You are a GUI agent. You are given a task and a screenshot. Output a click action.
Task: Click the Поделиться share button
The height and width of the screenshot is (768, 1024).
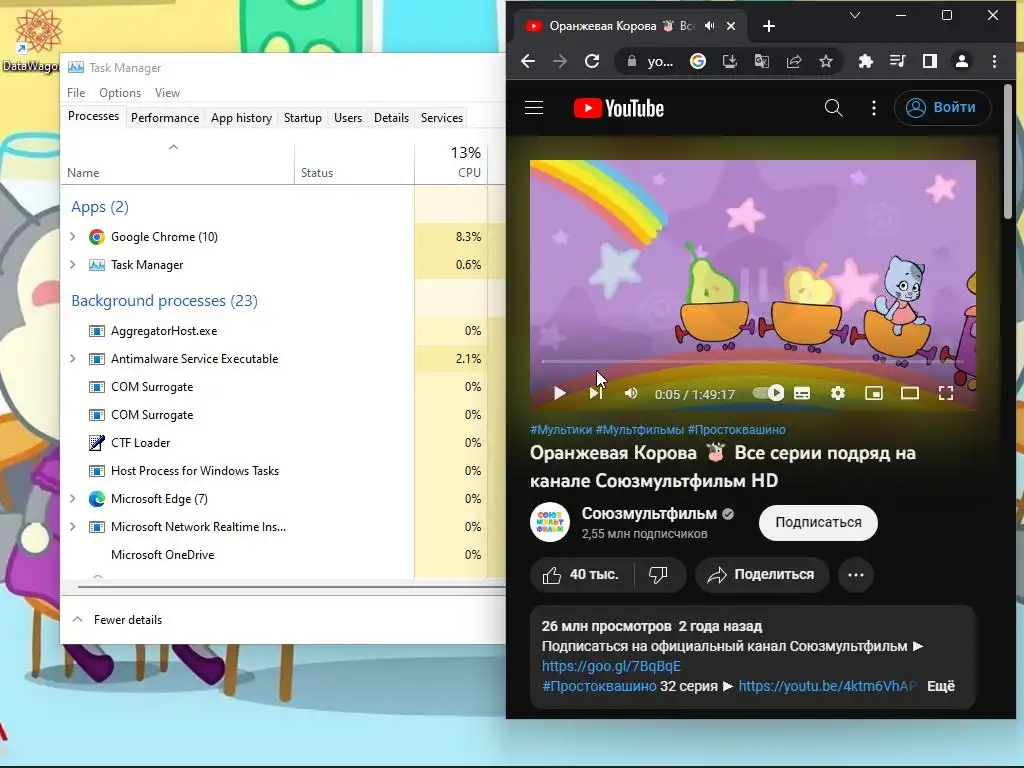[762, 575]
